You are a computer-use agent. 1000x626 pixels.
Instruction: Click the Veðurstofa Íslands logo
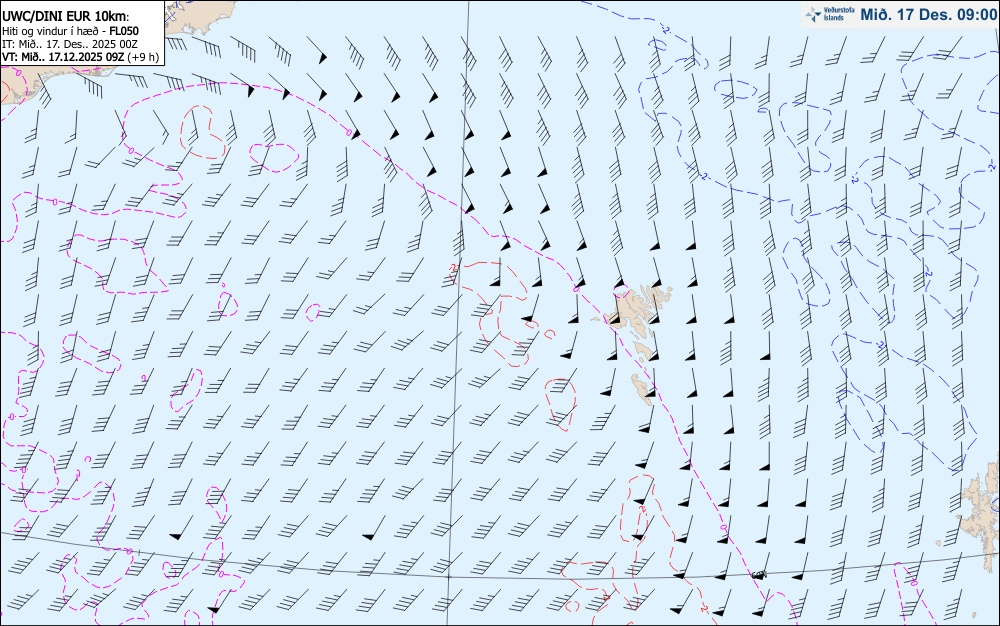pyautogui.click(x=830, y=14)
